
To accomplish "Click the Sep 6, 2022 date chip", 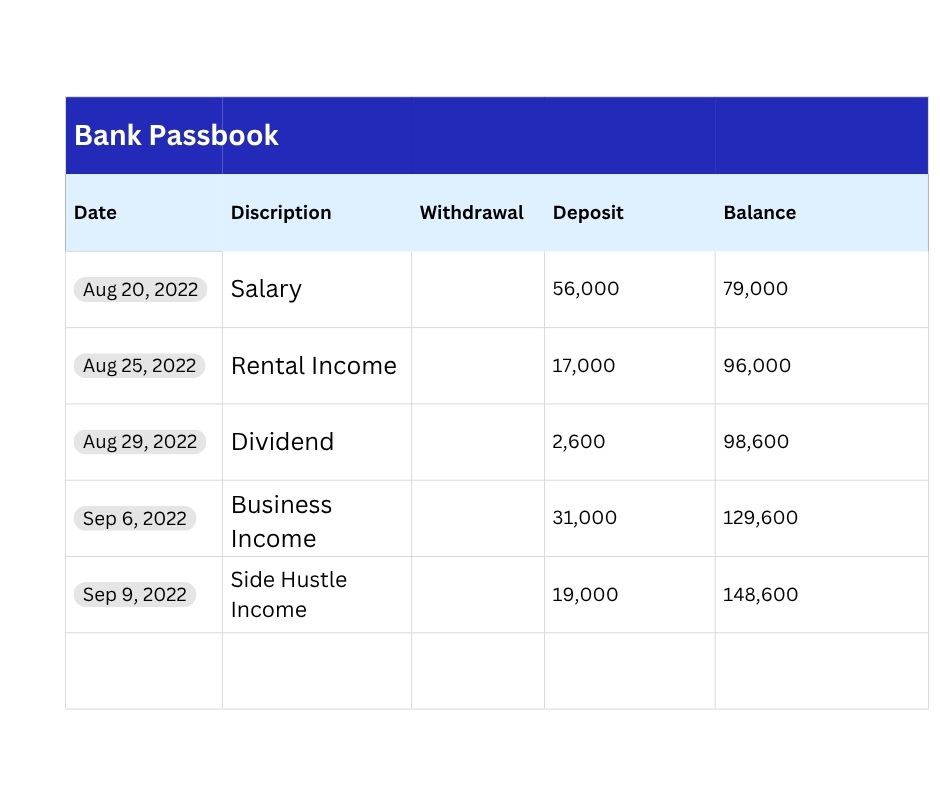I will coord(134,519).
